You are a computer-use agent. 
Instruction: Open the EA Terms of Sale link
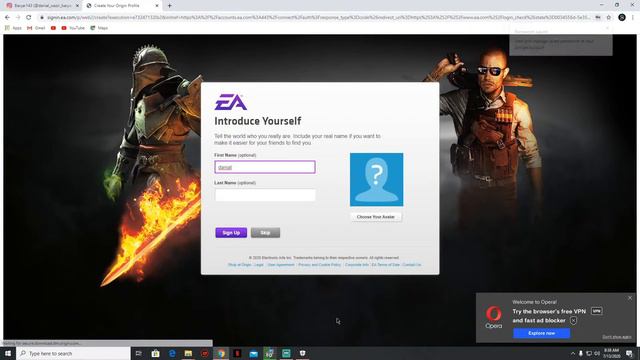[x=386, y=265]
